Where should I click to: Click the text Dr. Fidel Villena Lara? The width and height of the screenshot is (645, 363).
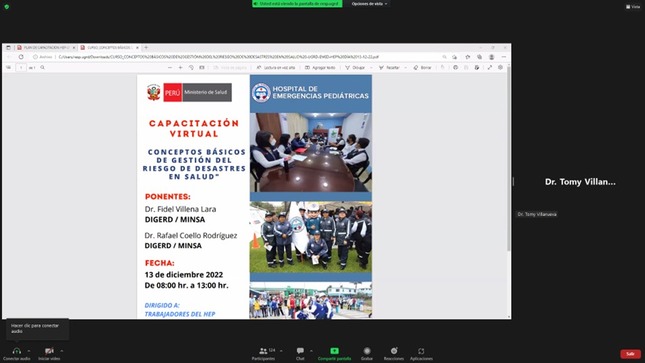[180, 209]
